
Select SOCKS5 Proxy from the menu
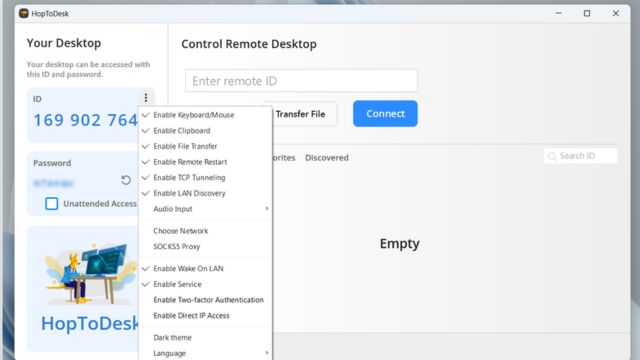pyautogui.click(x=205, y=247)
